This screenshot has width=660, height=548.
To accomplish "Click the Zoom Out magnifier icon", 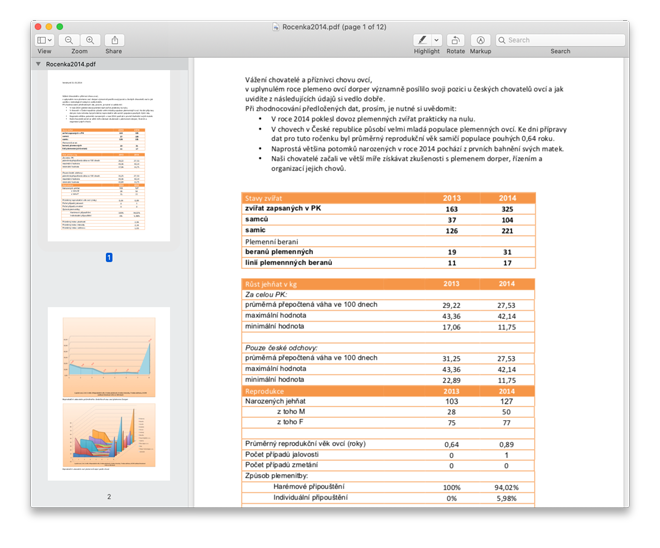I will (x=69, y=39).
